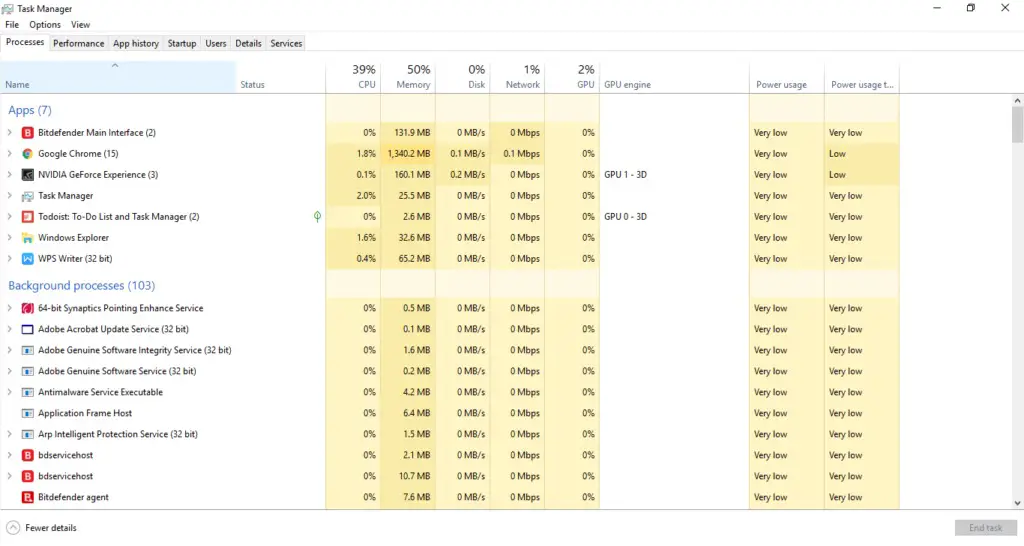Click the scrollbar down arrow
1024x546 pixels.
click(x=1017, y=503)
